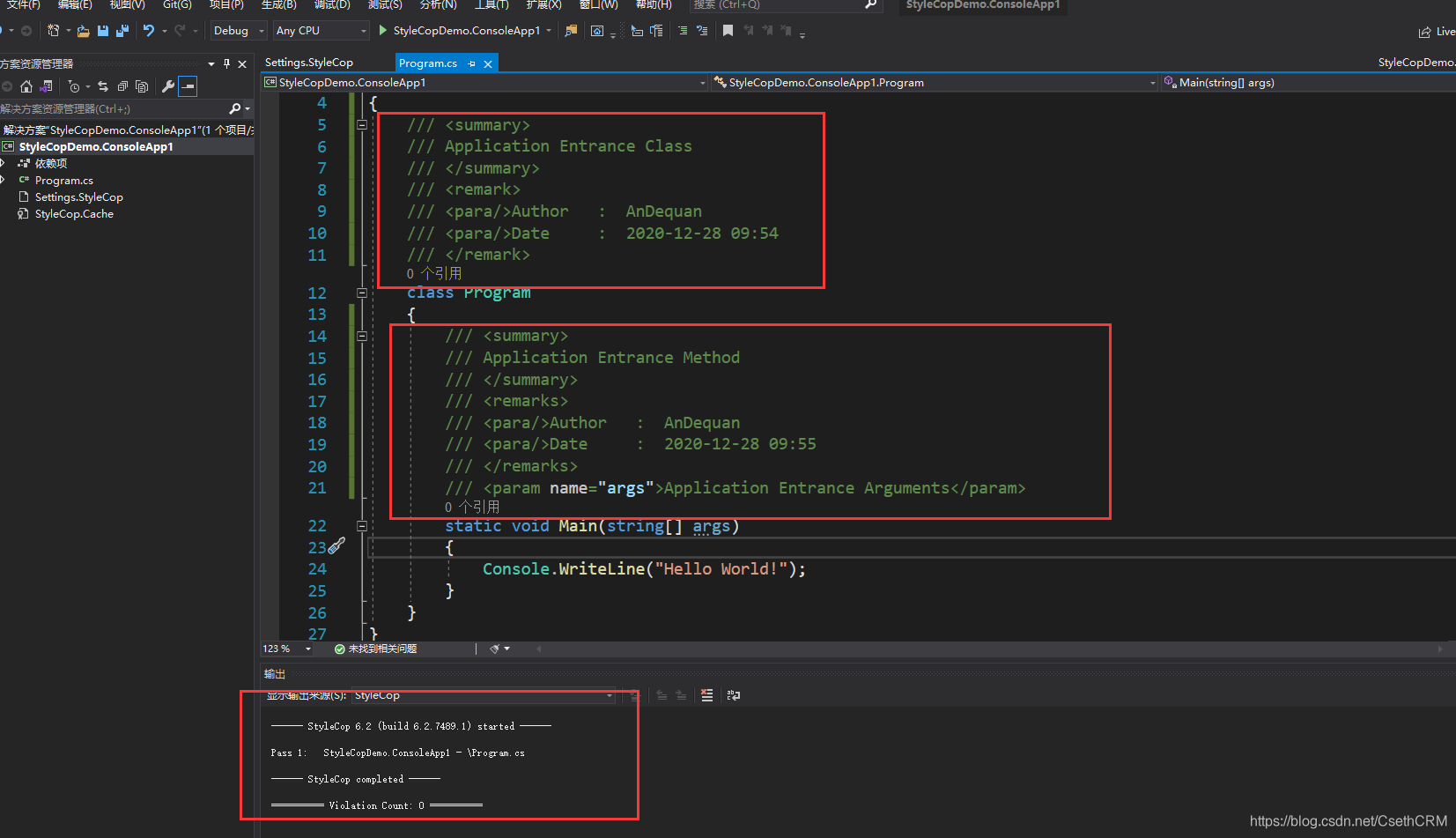Toggle a bookmark with the bookmark icon
Viewport: 1456px width, 838px height.
pos(728,31)
